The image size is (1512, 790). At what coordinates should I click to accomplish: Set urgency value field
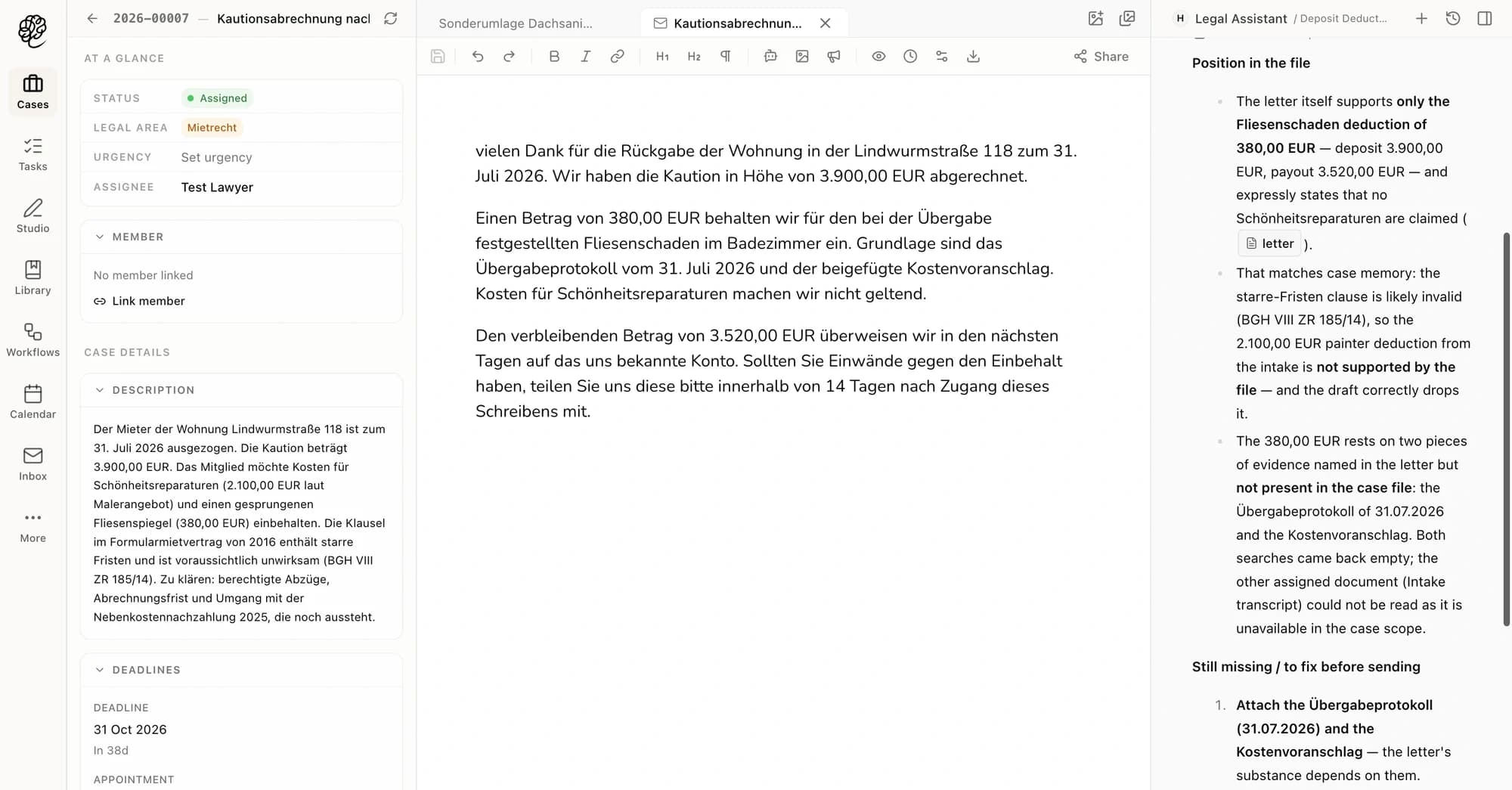tap(216, 157)
